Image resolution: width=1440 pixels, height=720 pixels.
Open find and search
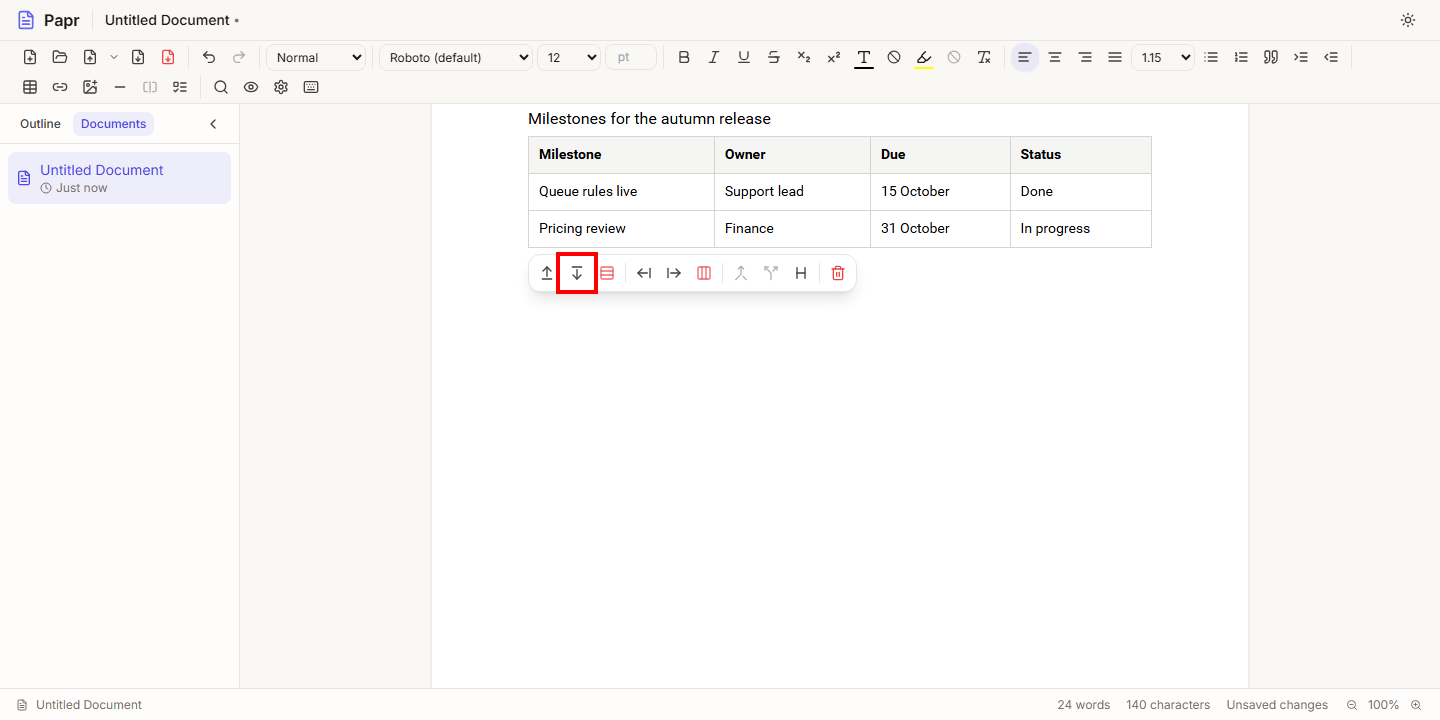[x=221, y=87]
